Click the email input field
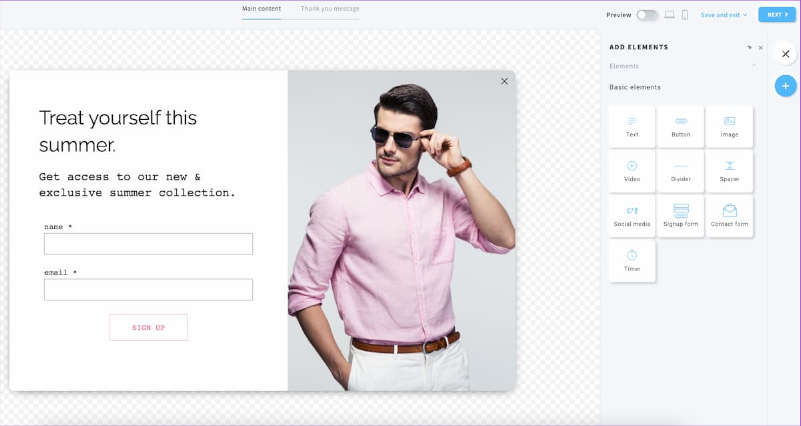The width and height of the screenshot is (801, 426). (x=148, y=290)
